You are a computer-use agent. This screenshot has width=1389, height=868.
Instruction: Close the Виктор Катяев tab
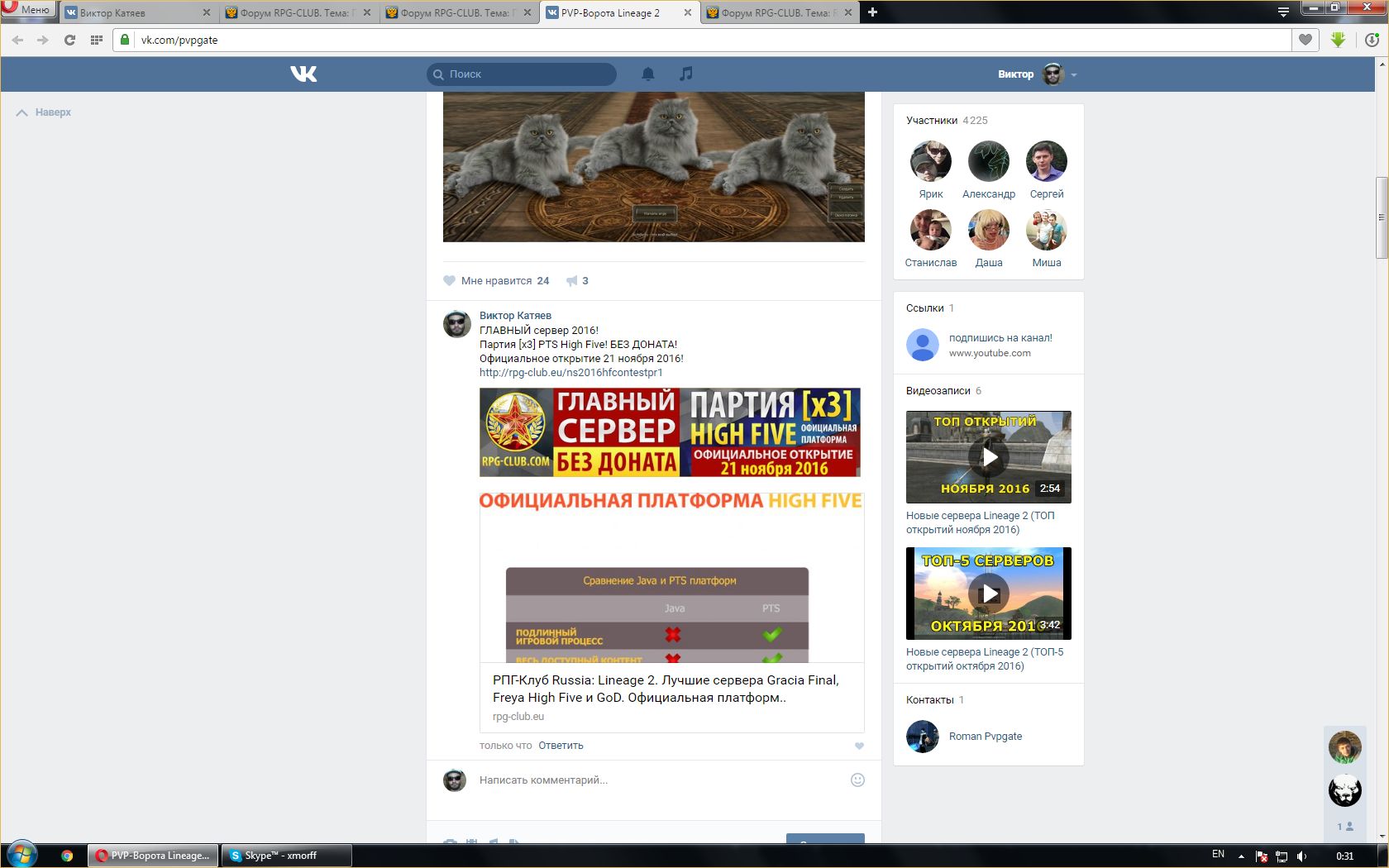206,12
